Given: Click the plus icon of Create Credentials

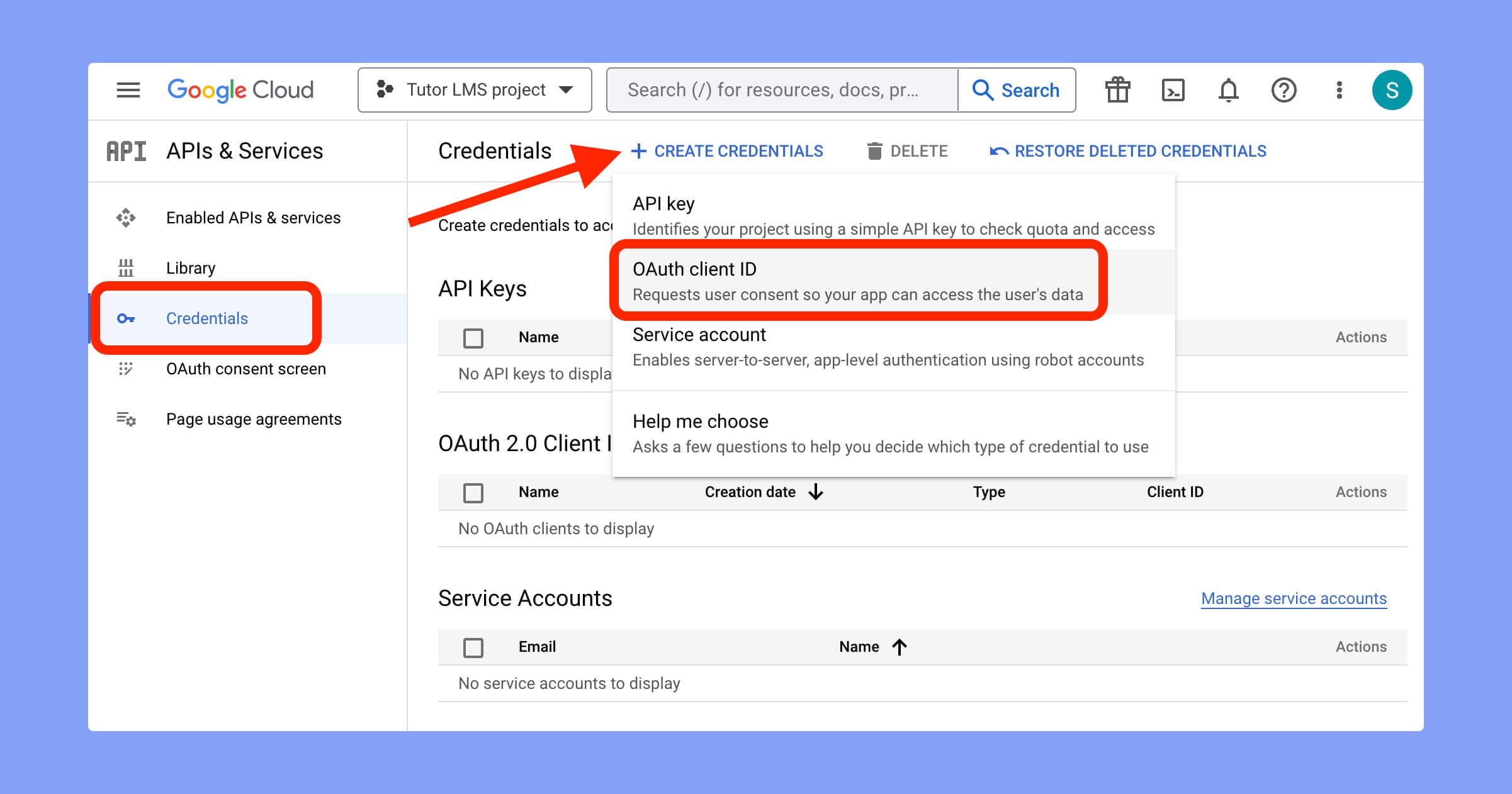Looking at the screenshot, I should [638, 151].
